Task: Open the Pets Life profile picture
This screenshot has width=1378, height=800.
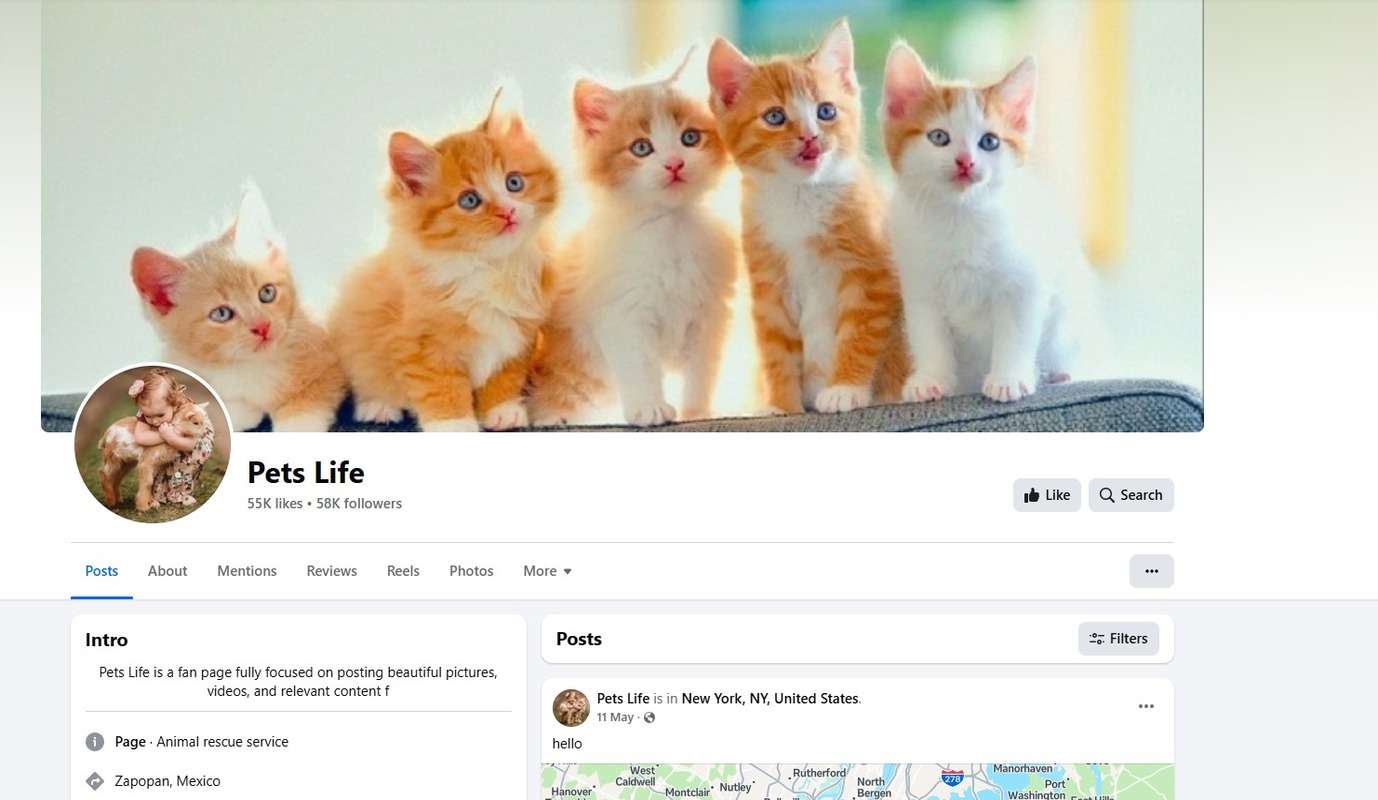Action: tap(153, 444)
